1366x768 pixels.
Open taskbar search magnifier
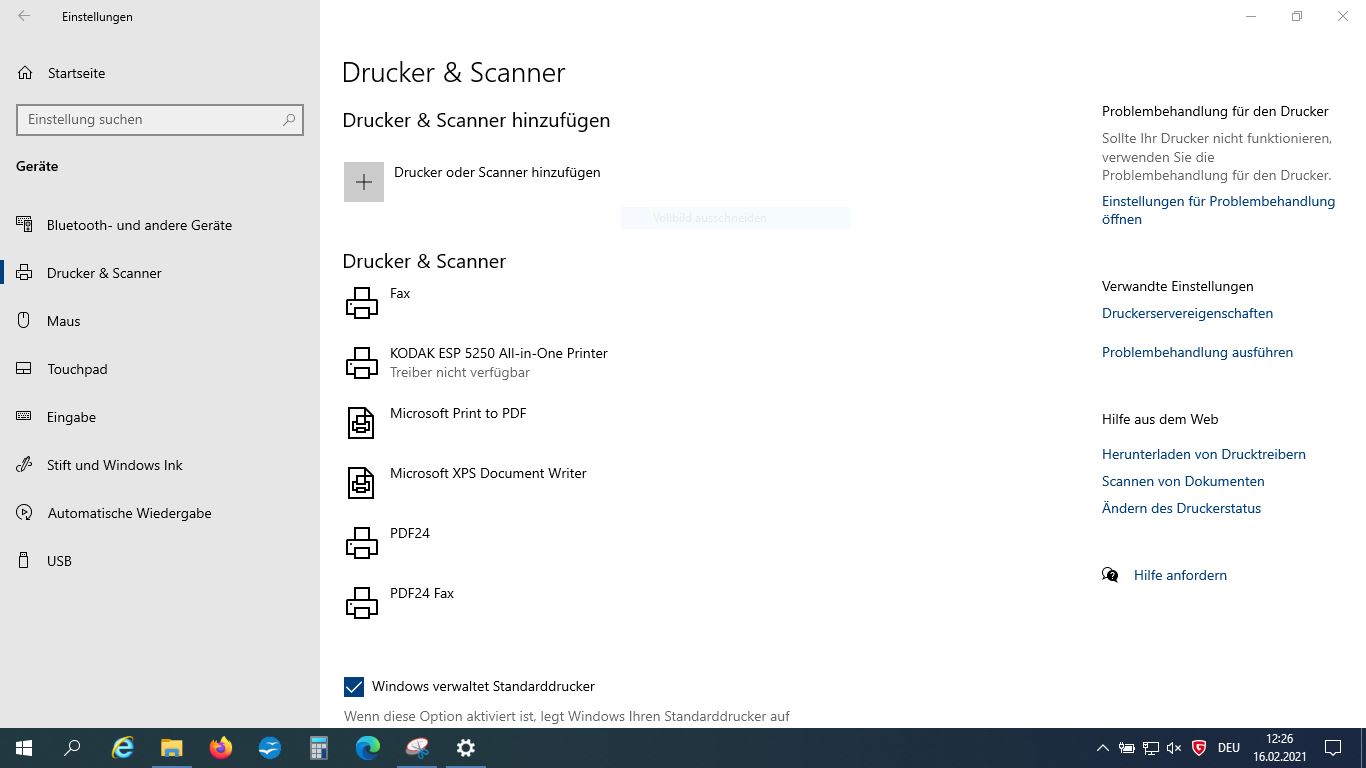(x=72, y=748)
